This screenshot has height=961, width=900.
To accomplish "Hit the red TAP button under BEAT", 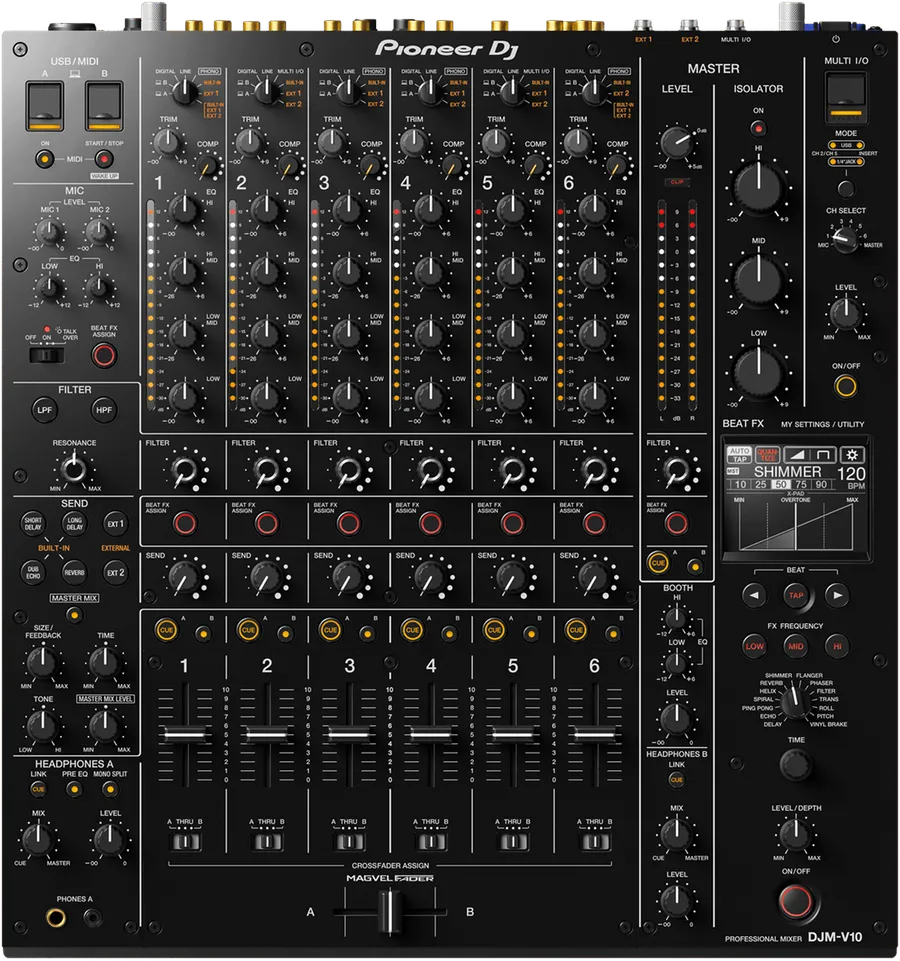I will pos(796,595).
